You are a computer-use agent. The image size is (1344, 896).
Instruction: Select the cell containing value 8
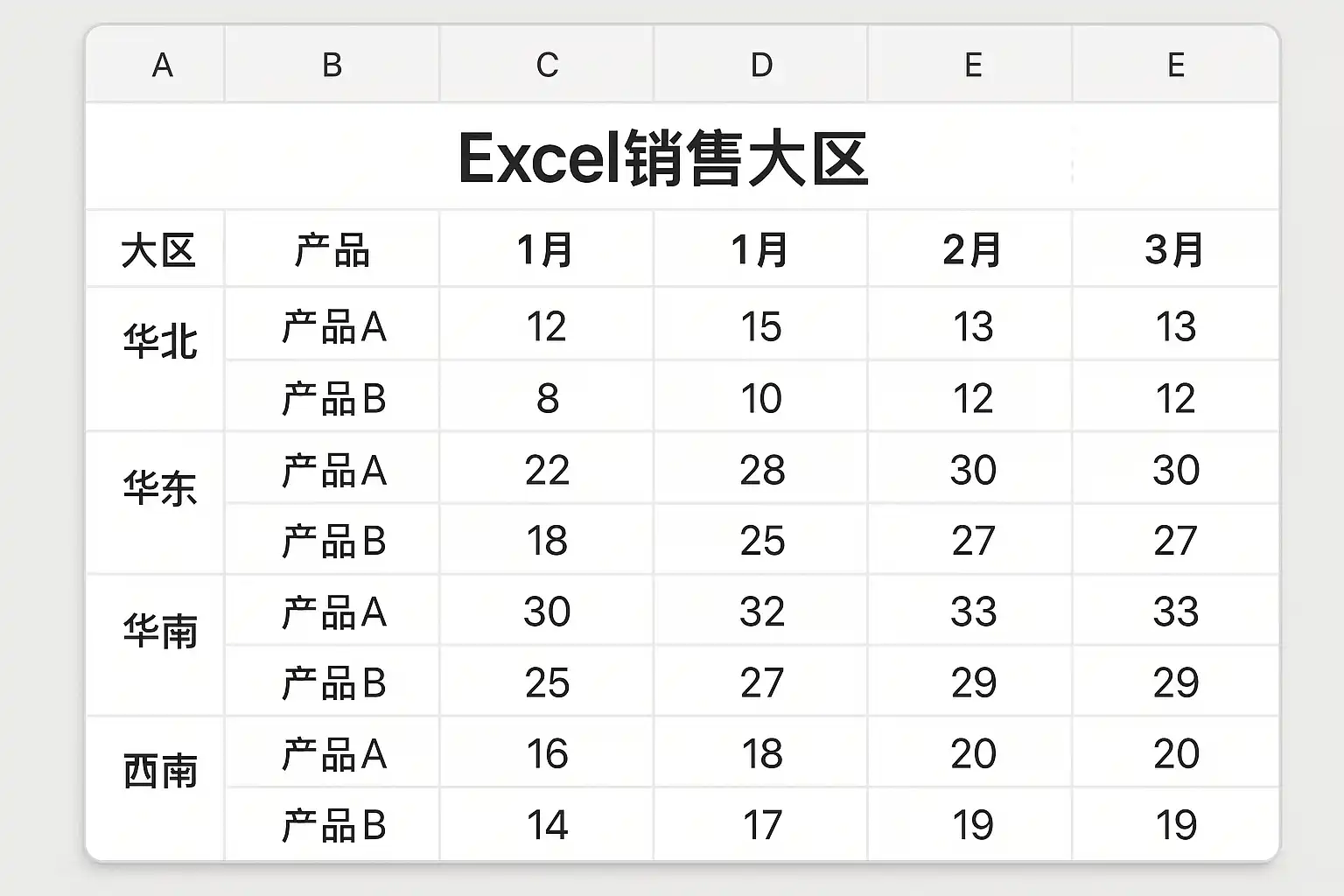click(x=547, y=399)
